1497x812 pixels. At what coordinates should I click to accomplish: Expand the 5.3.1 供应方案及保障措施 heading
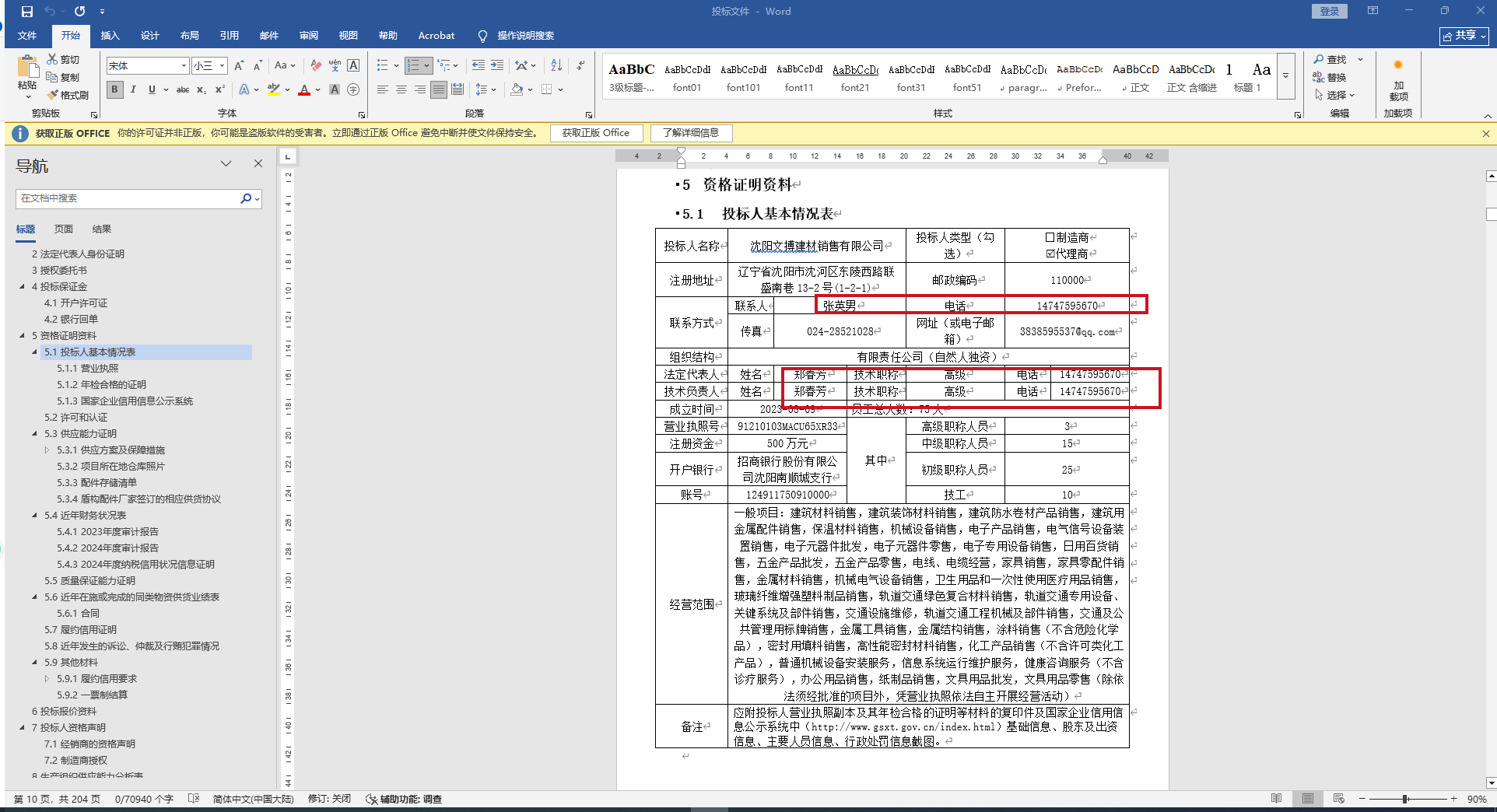click(x=47, y=450)
